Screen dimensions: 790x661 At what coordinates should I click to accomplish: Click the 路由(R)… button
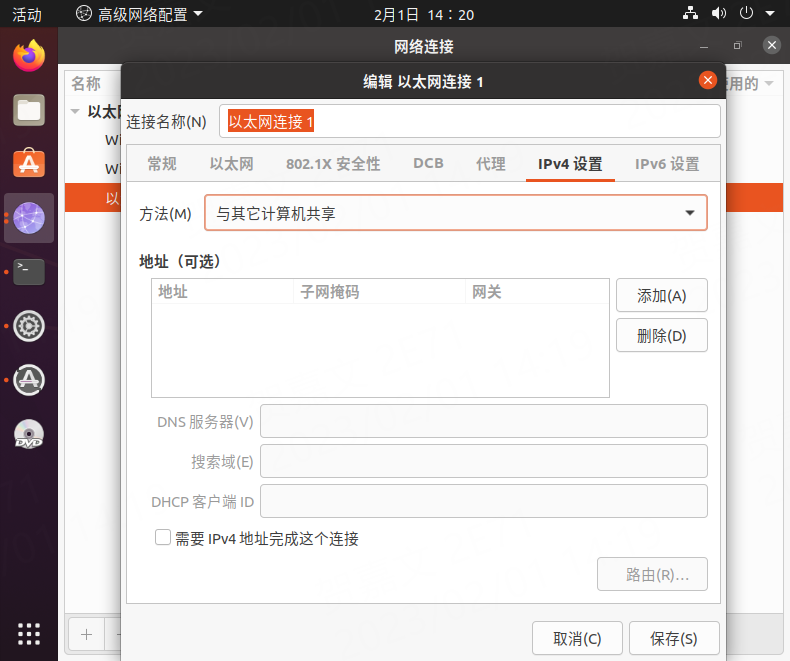(652, 574)
